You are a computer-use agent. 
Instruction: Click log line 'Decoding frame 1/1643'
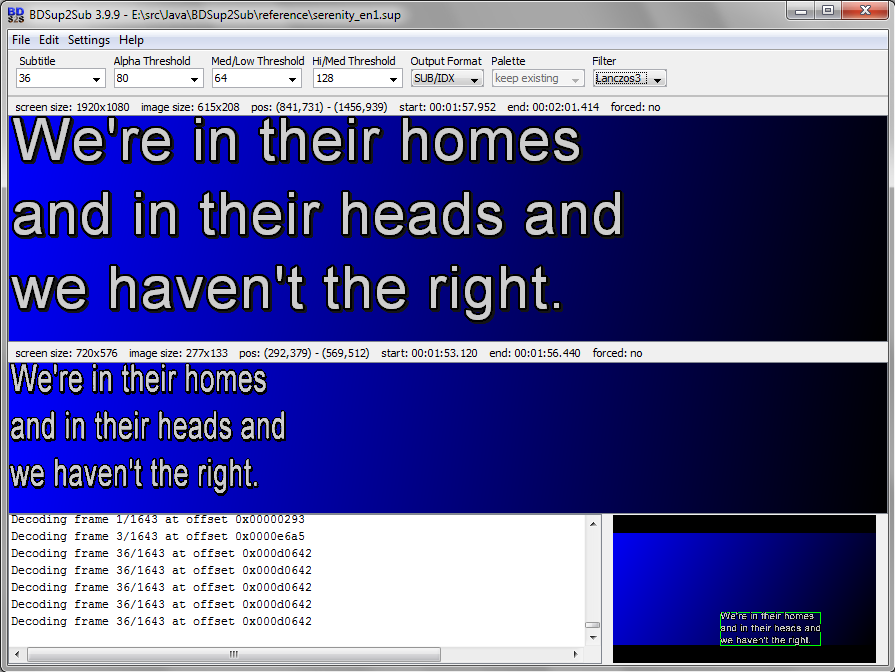[158, 520]
